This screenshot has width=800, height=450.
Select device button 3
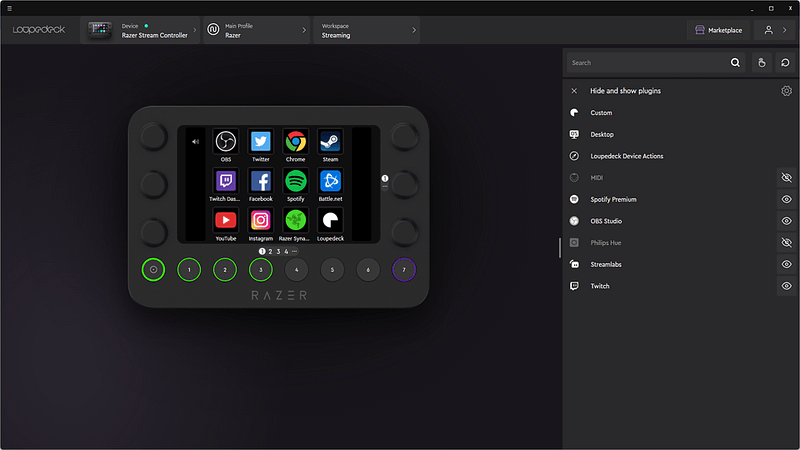point(261,269)
